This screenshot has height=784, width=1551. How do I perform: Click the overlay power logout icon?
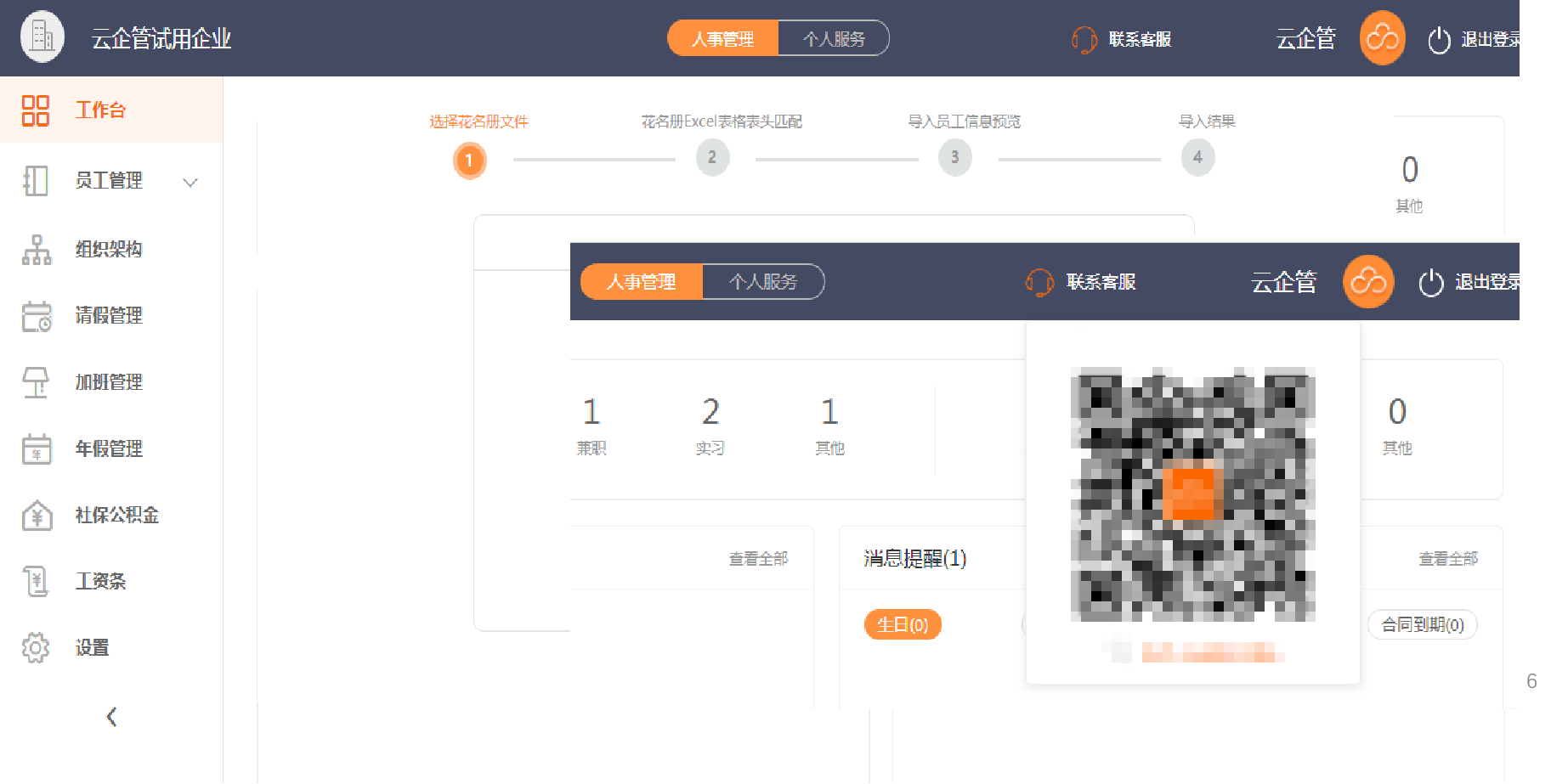1431,283
